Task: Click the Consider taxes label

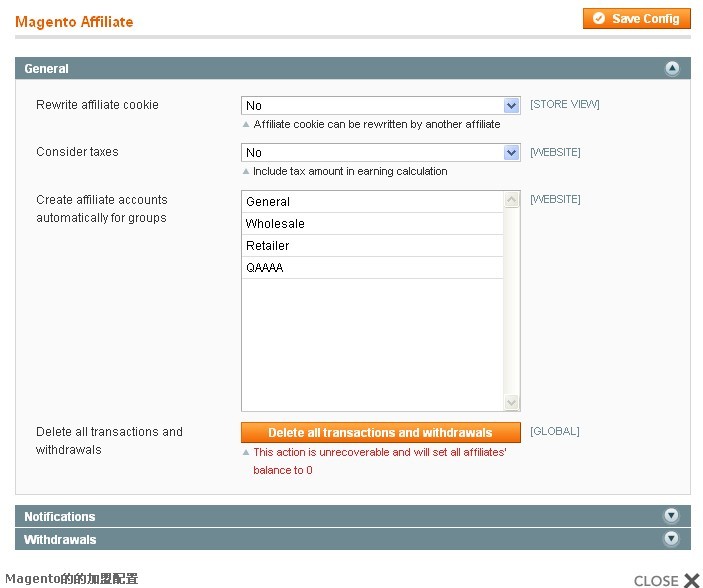Action: tap(77, 152)
